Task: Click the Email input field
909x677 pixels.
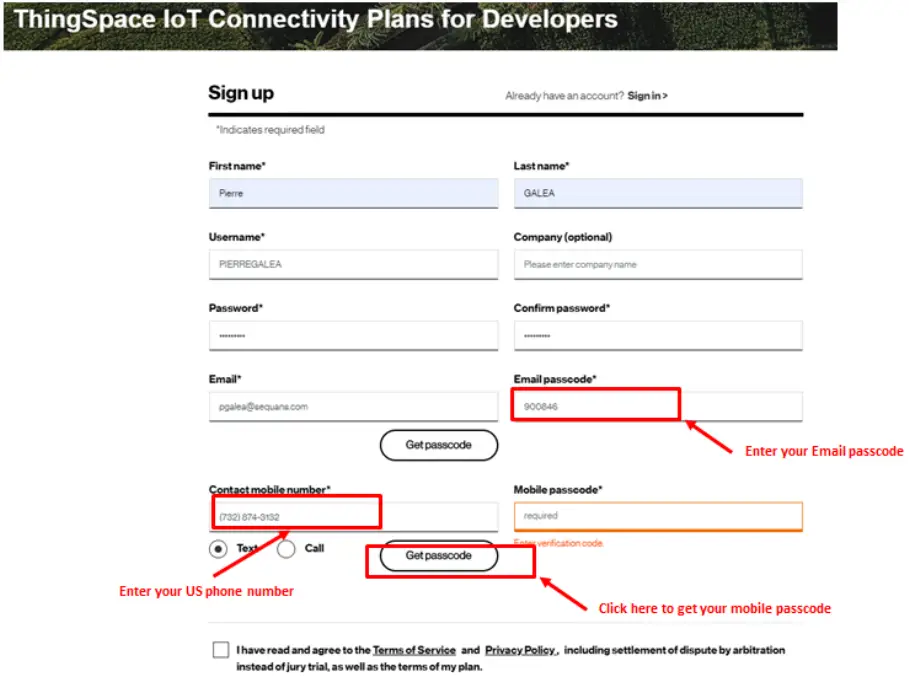Action: 352,406
